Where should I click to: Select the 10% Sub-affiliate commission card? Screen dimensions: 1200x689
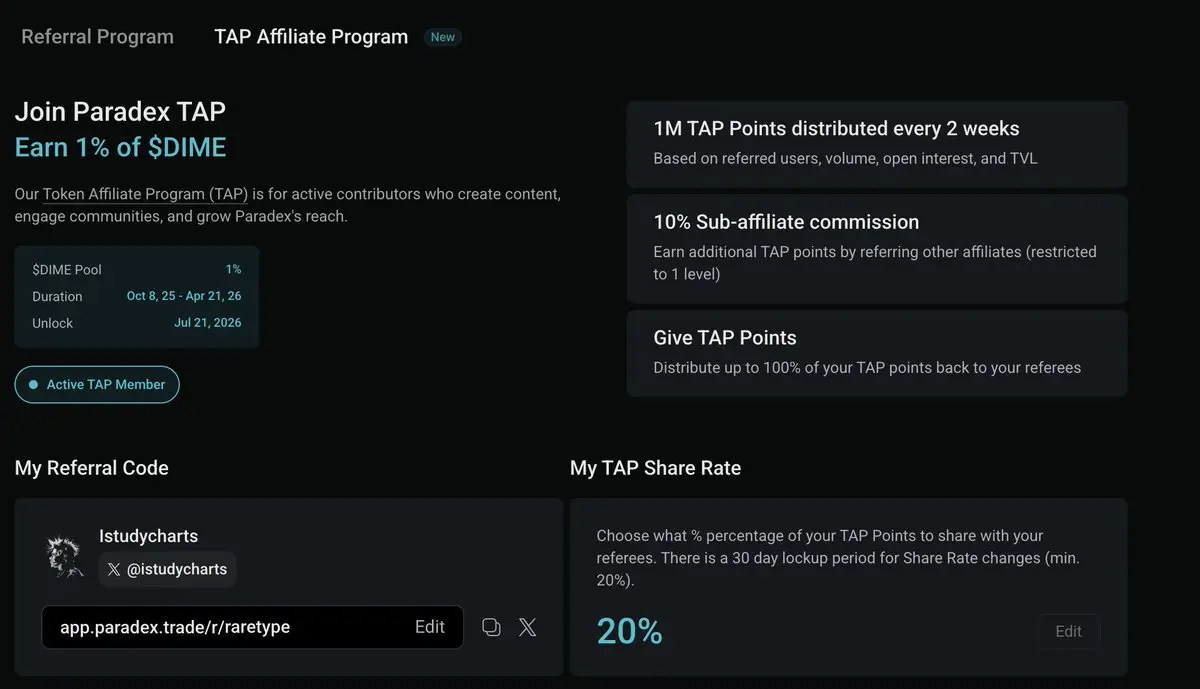(876, 248)
